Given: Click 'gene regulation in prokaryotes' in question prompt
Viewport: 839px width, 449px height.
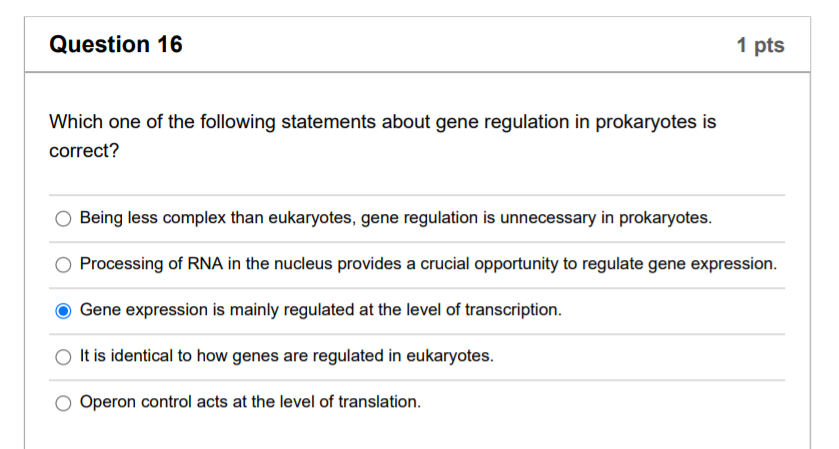Looking at the screenshot, I should click(566, 122).
